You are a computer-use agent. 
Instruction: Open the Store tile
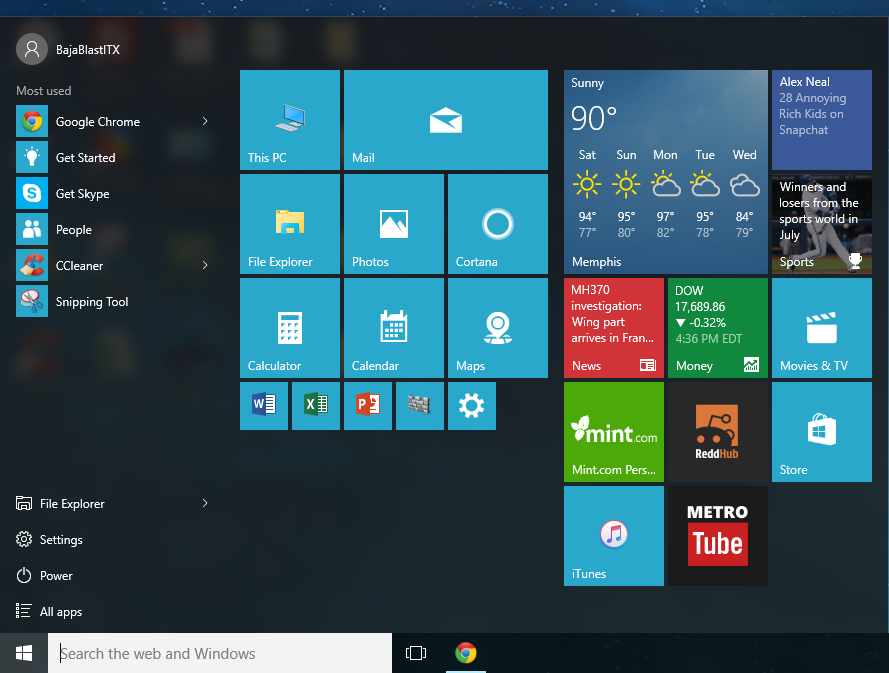(821, 432)
